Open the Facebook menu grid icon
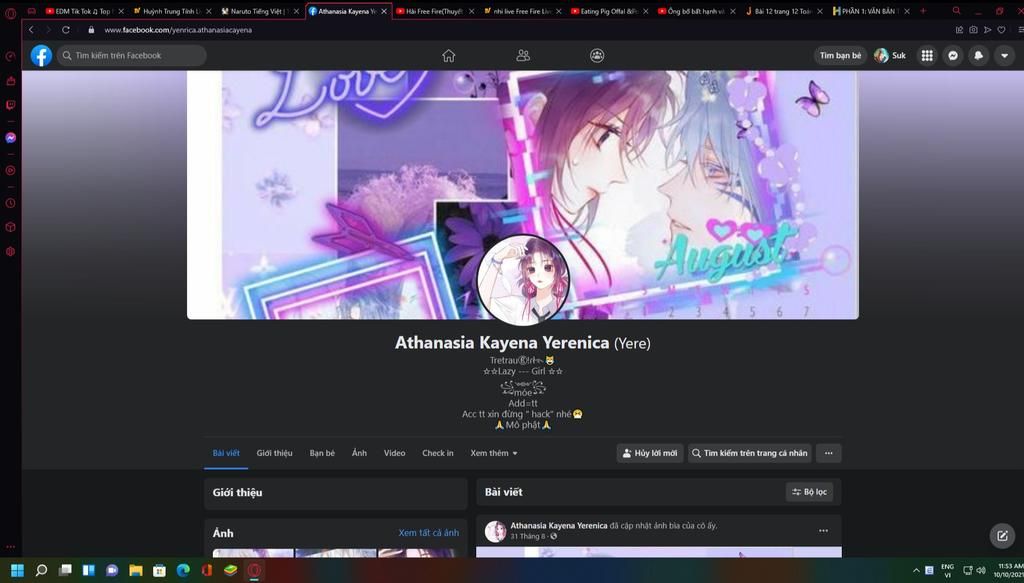Image resolution: width=1024 pixels, height=583 pixels. coord(927,55)
